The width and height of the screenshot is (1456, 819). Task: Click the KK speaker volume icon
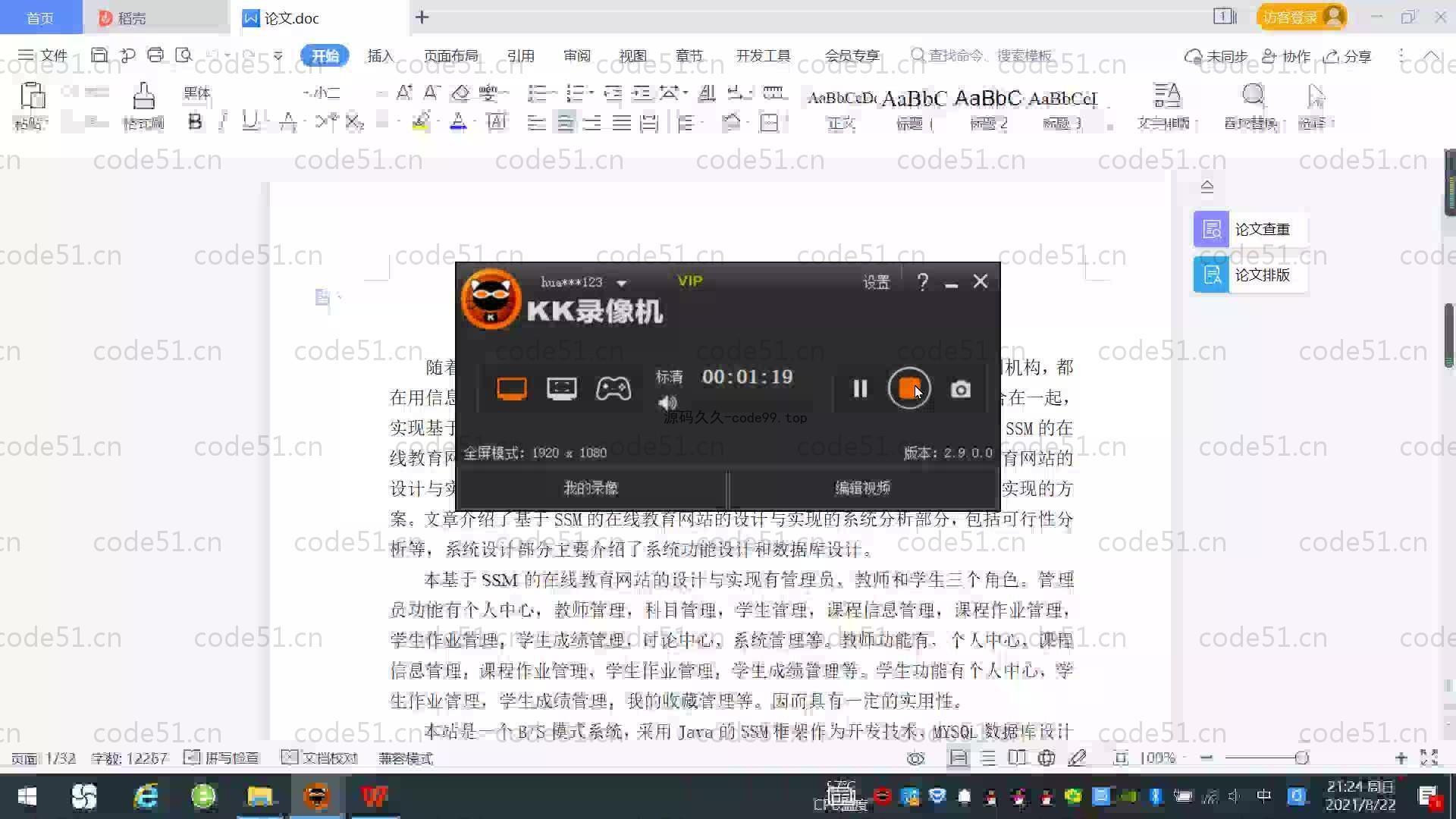tap(667, 403)
